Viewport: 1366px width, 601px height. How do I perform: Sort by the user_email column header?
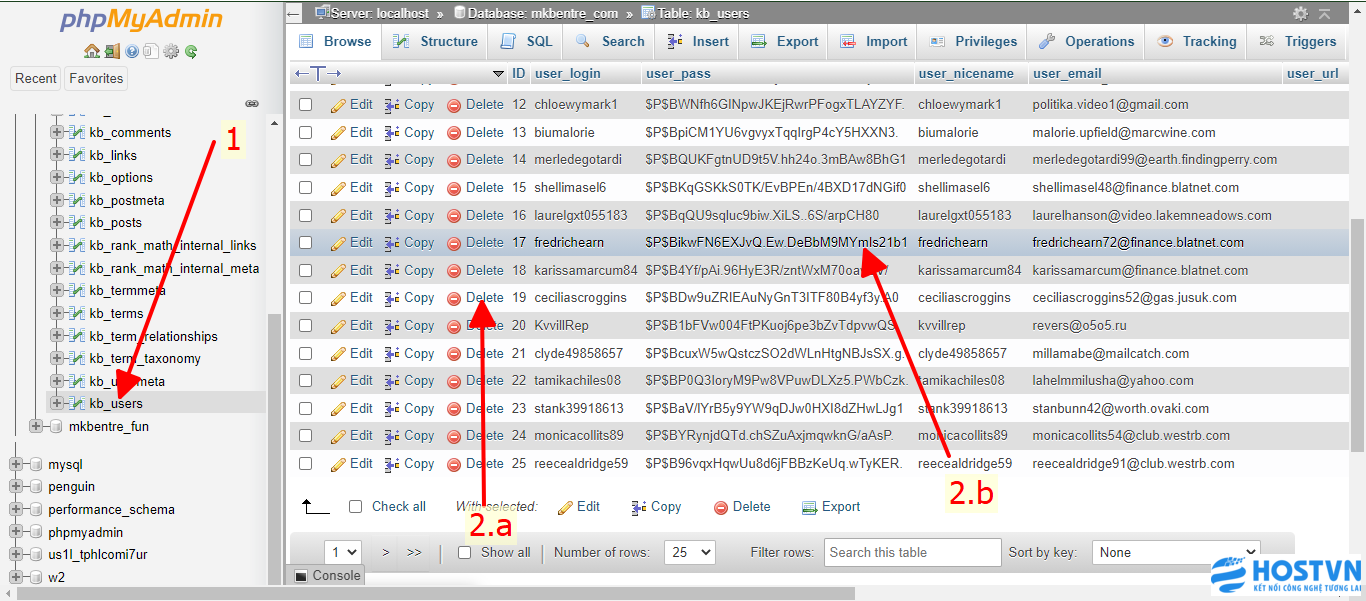[x=1067, y=74]
